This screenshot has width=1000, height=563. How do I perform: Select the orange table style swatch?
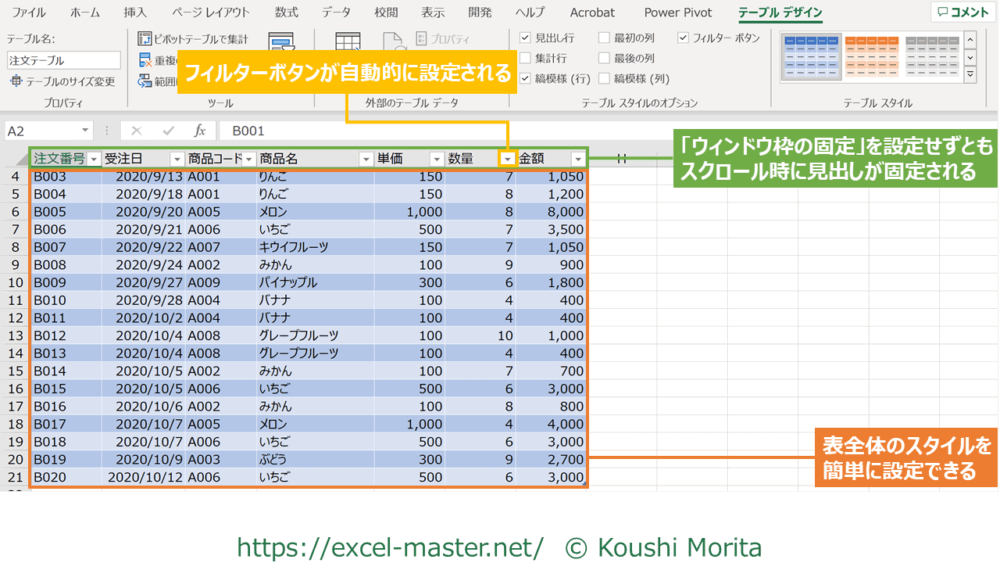pos(870,56)
